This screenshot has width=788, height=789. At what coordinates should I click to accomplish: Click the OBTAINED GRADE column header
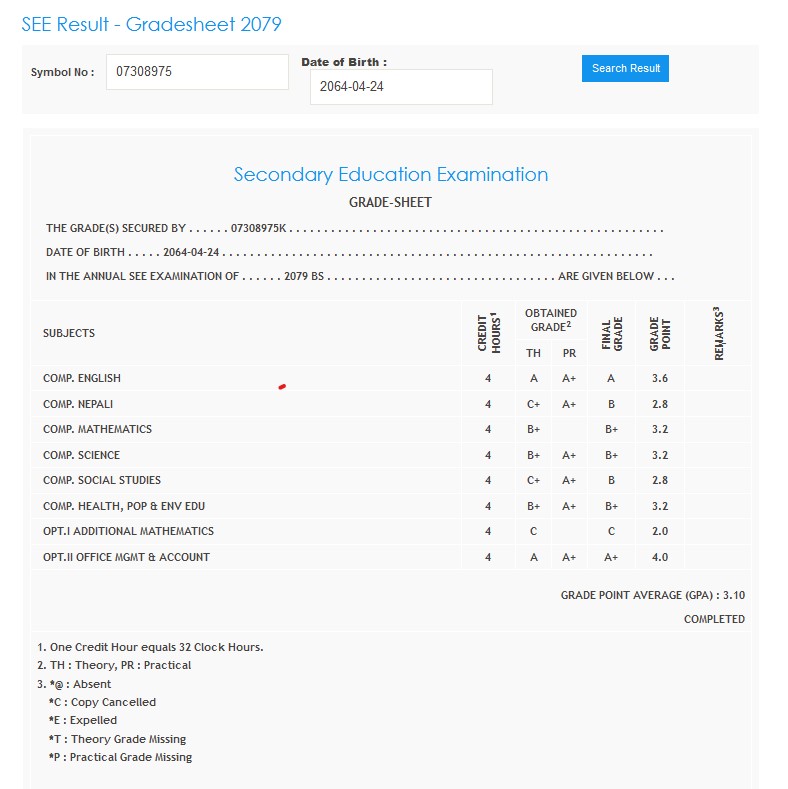pos(551,320)
